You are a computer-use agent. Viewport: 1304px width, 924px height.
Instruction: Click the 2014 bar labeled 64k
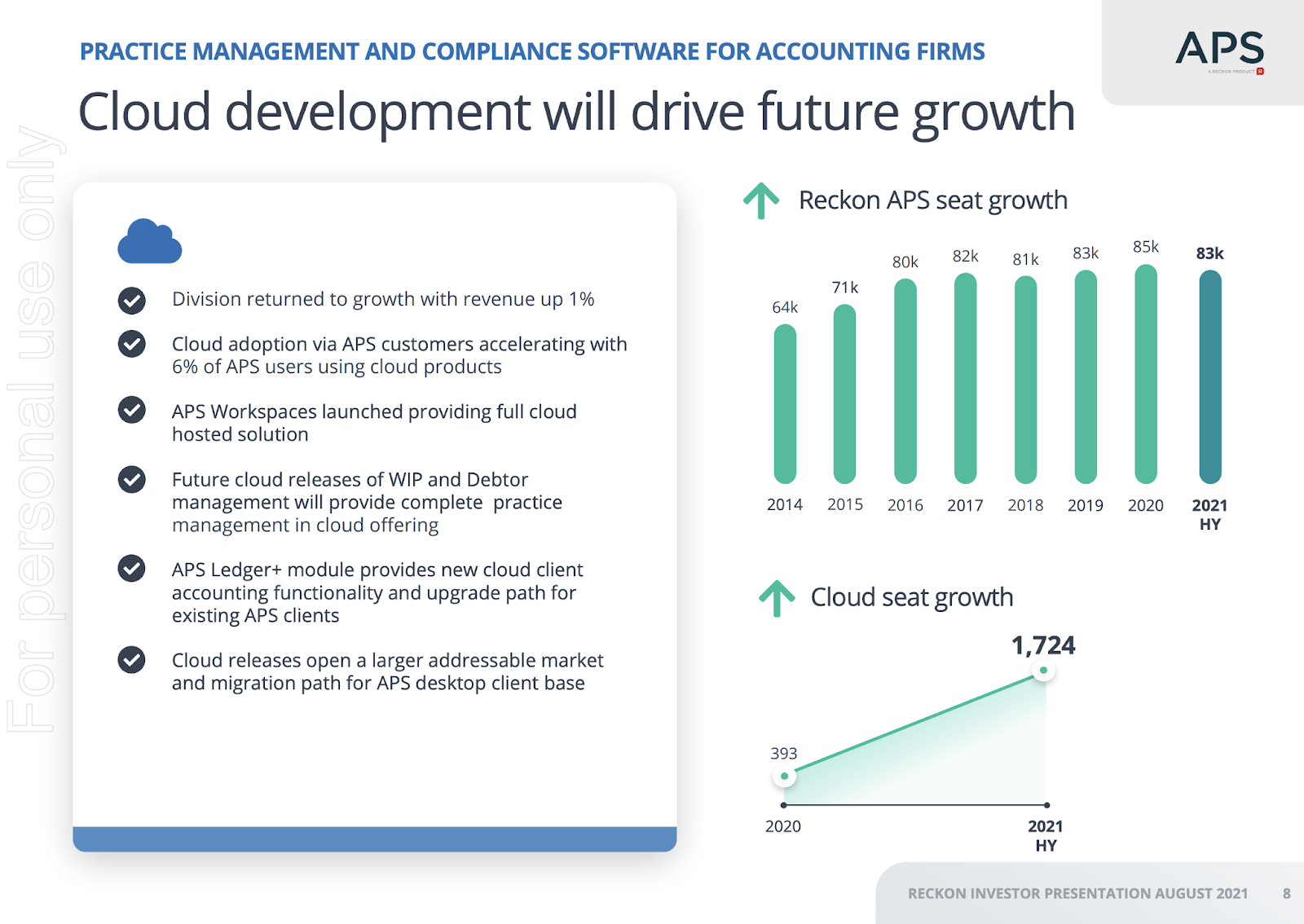pos(785,404)
